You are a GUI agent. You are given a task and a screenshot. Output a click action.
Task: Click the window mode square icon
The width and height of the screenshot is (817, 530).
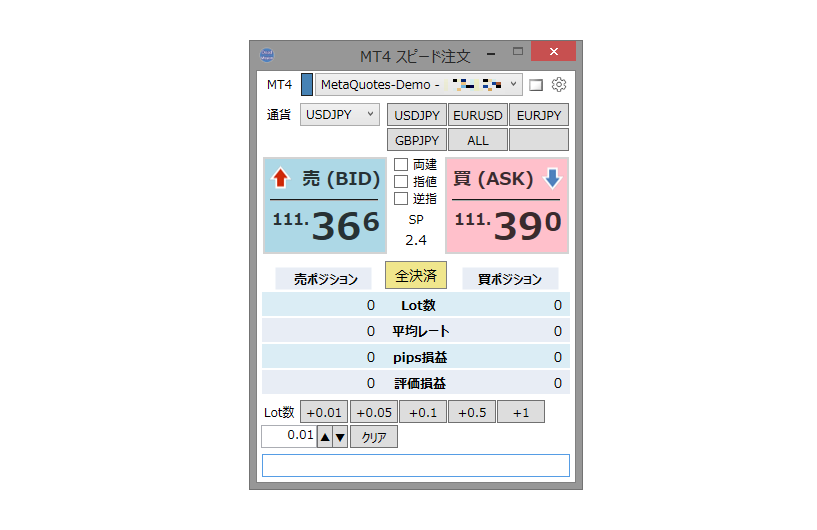[x=536, y=85]
